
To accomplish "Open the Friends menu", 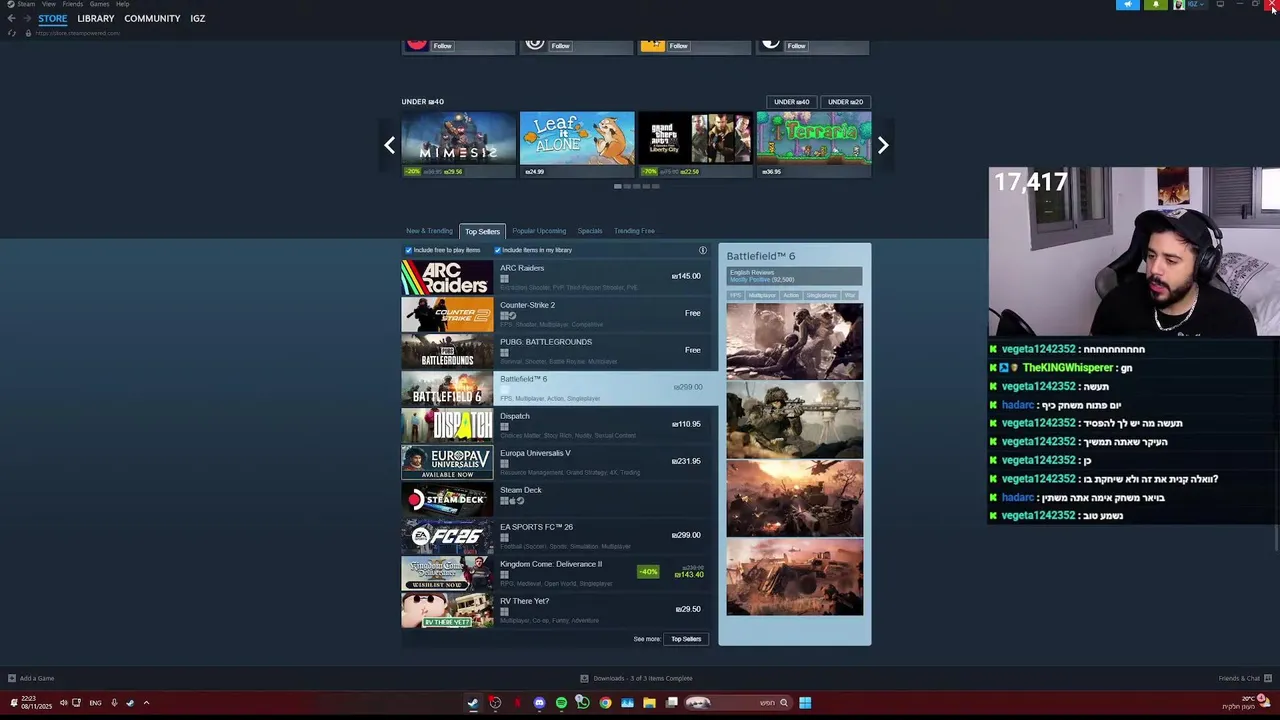I will click(73, 4).
